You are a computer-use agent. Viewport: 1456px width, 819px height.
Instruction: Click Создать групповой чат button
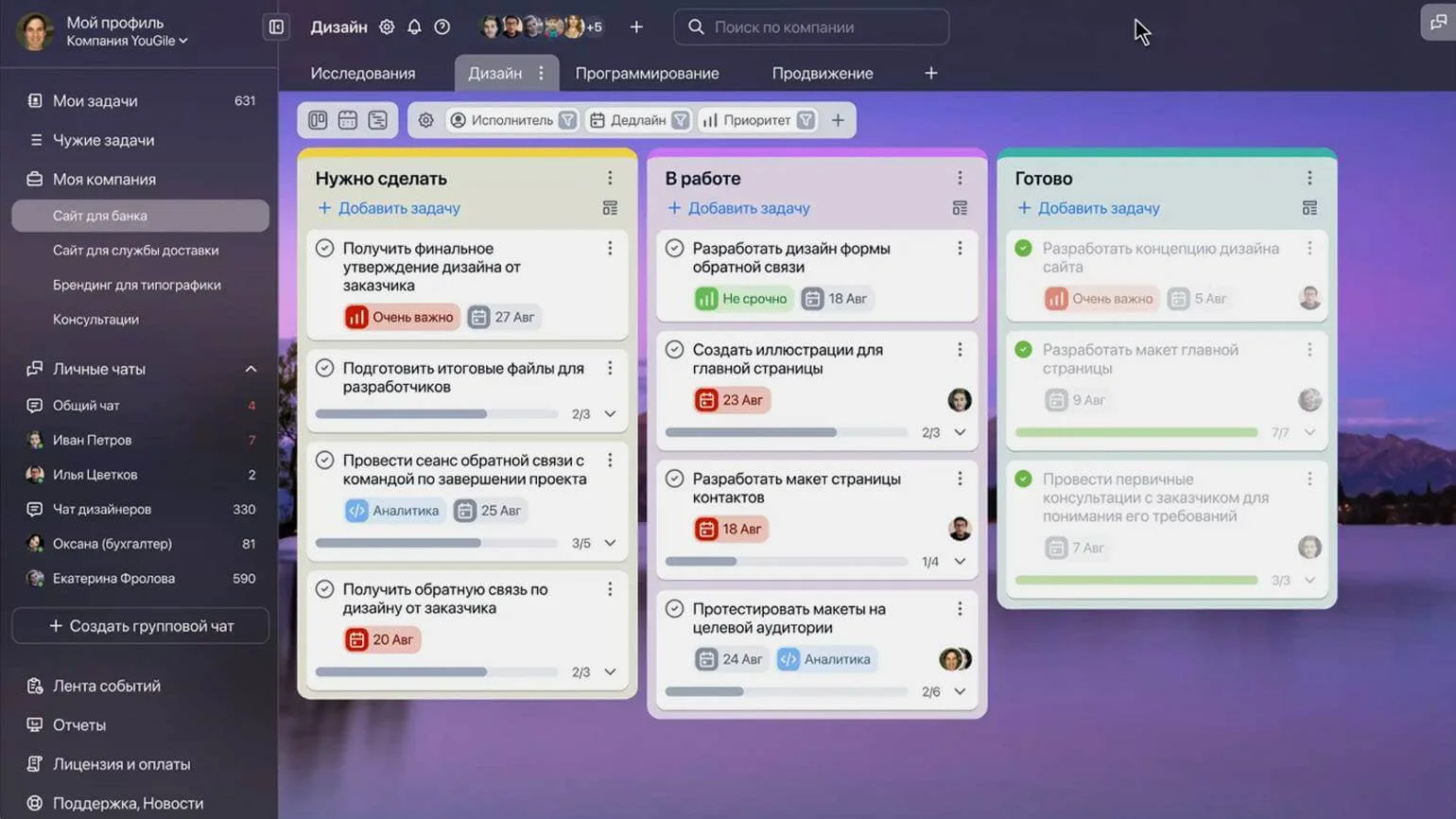(x=140, y=626)
